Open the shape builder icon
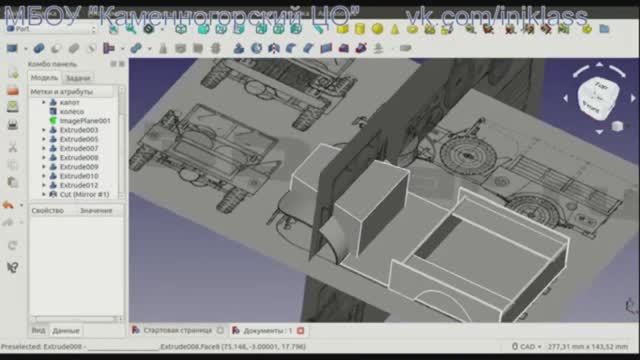 tap(447, 29)
